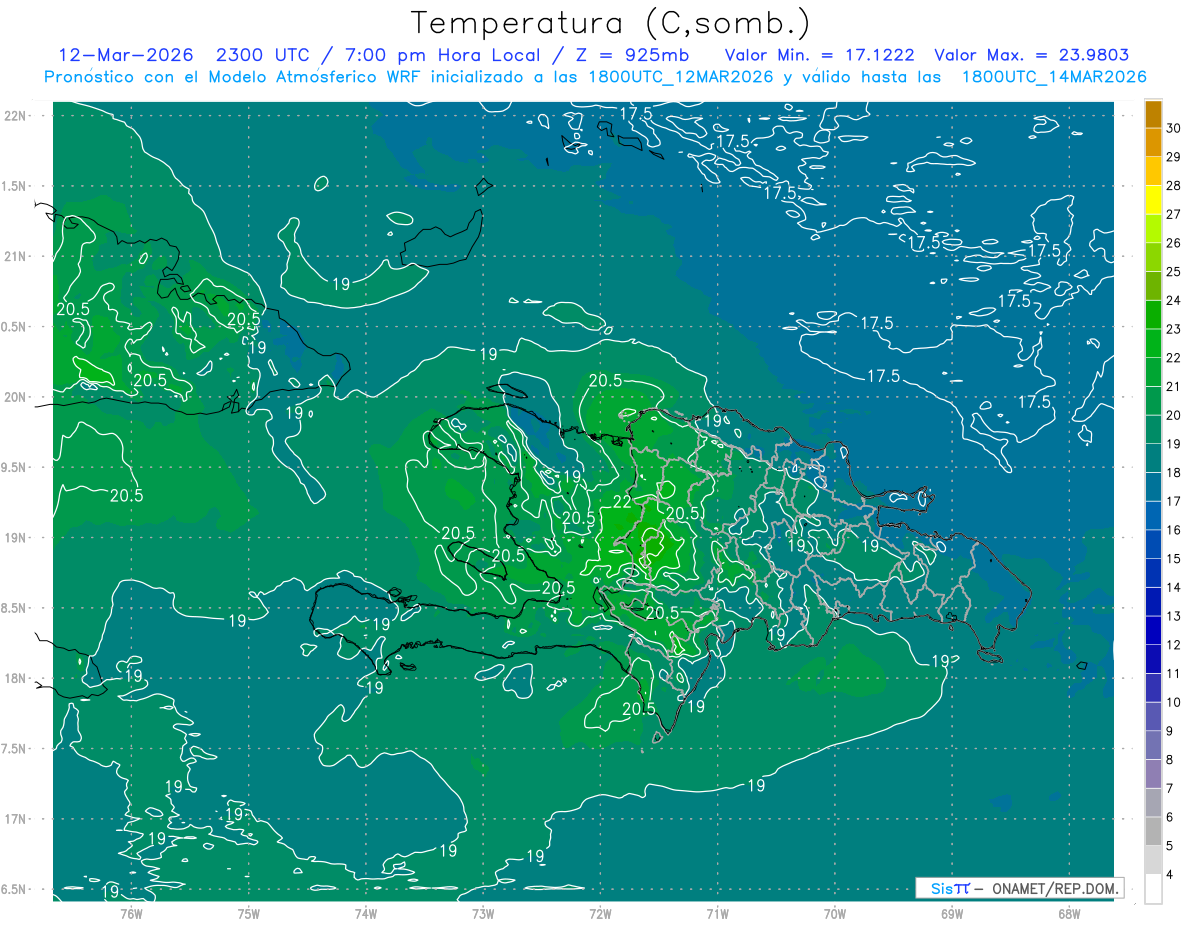Click the purple colorbar swatch between 7 and 8
This screenshot has height=927, width=1200.
click(1153, 774)
